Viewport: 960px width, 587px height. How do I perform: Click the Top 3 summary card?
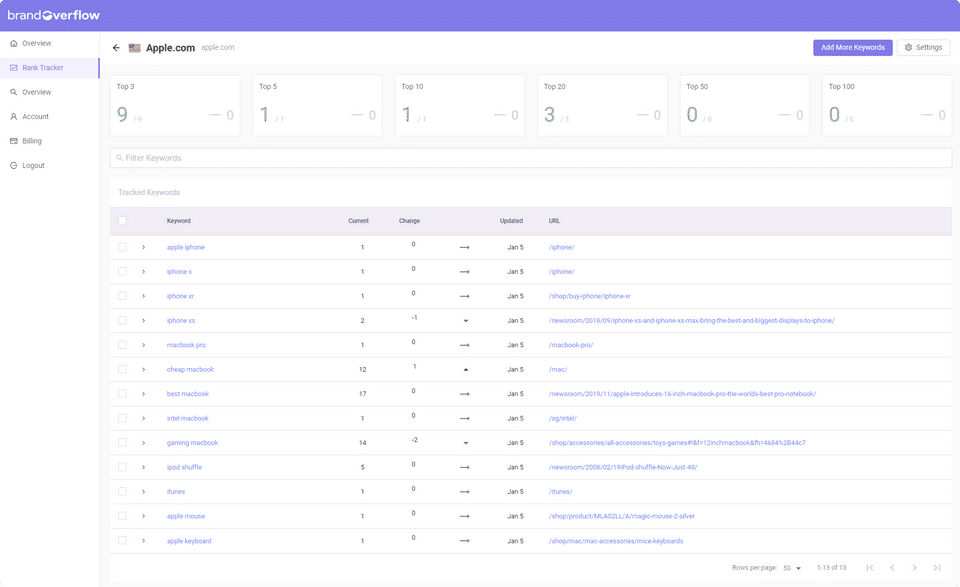tap(175, 105)
